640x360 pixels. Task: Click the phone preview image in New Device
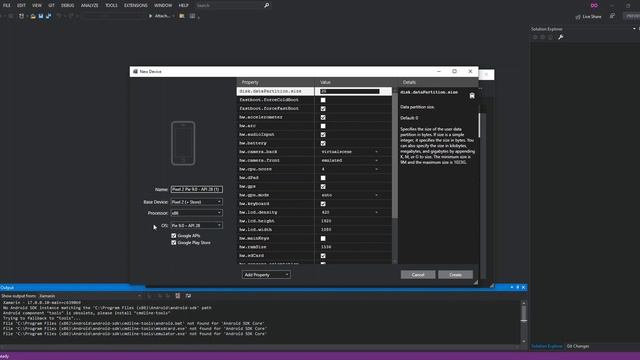[183, 143]
